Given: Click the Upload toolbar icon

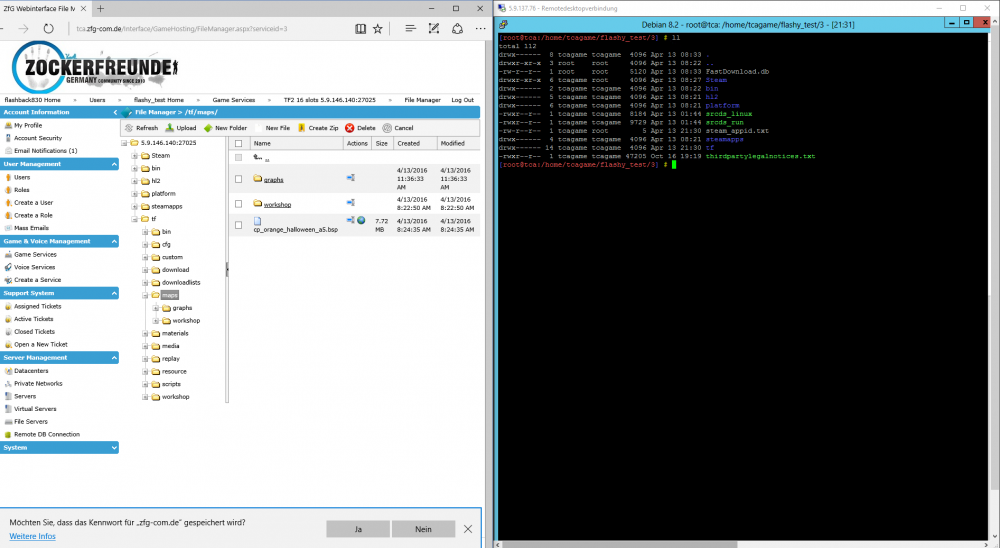Looking at the screenshot, I should point(169,128).
